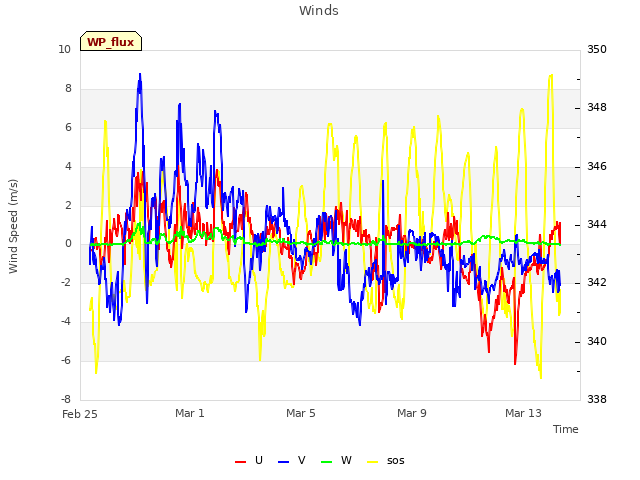Screen dimensions: 640x480
Task: Click the 8 left y-axis label
Action: [68, 89]
